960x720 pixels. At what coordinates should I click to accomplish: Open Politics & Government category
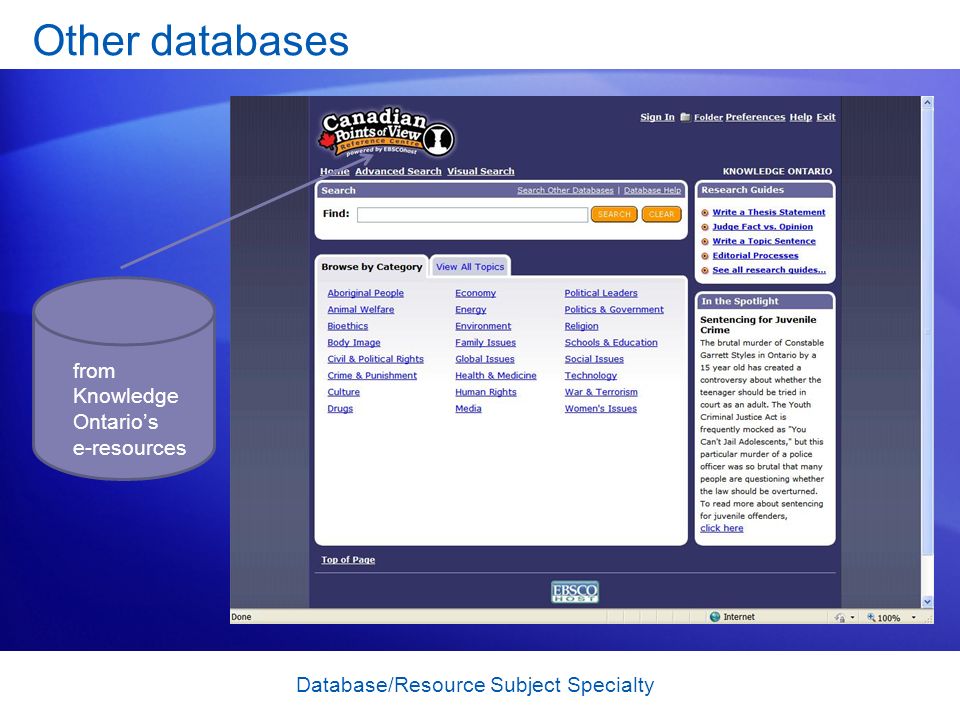click(x=614, y=310)
